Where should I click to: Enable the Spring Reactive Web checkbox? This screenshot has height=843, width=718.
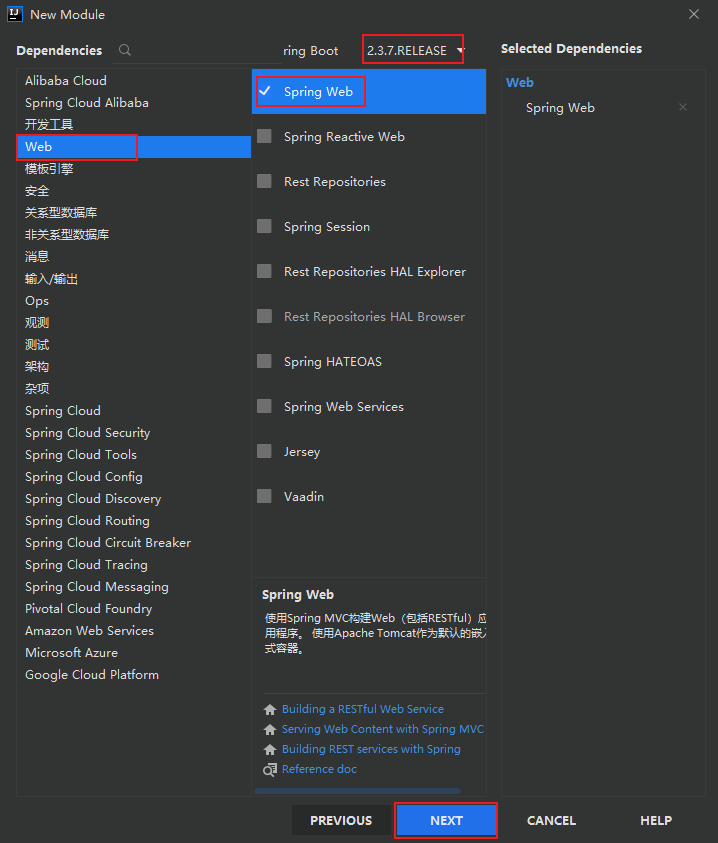click(266, 136)
